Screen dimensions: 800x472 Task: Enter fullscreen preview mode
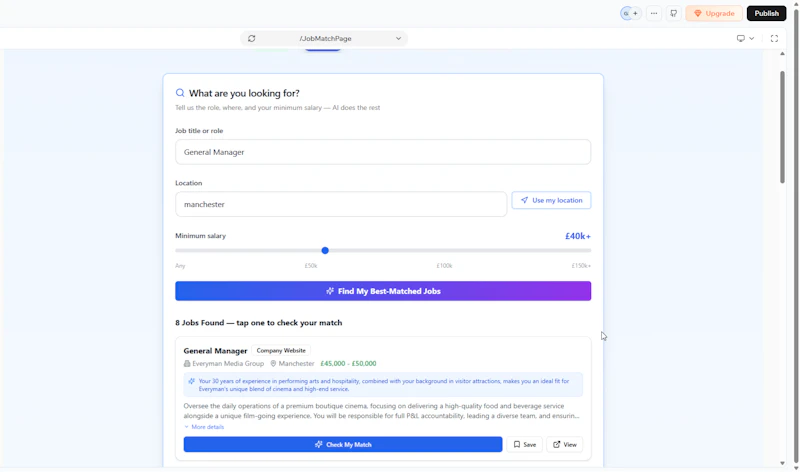tap(774, 38)
